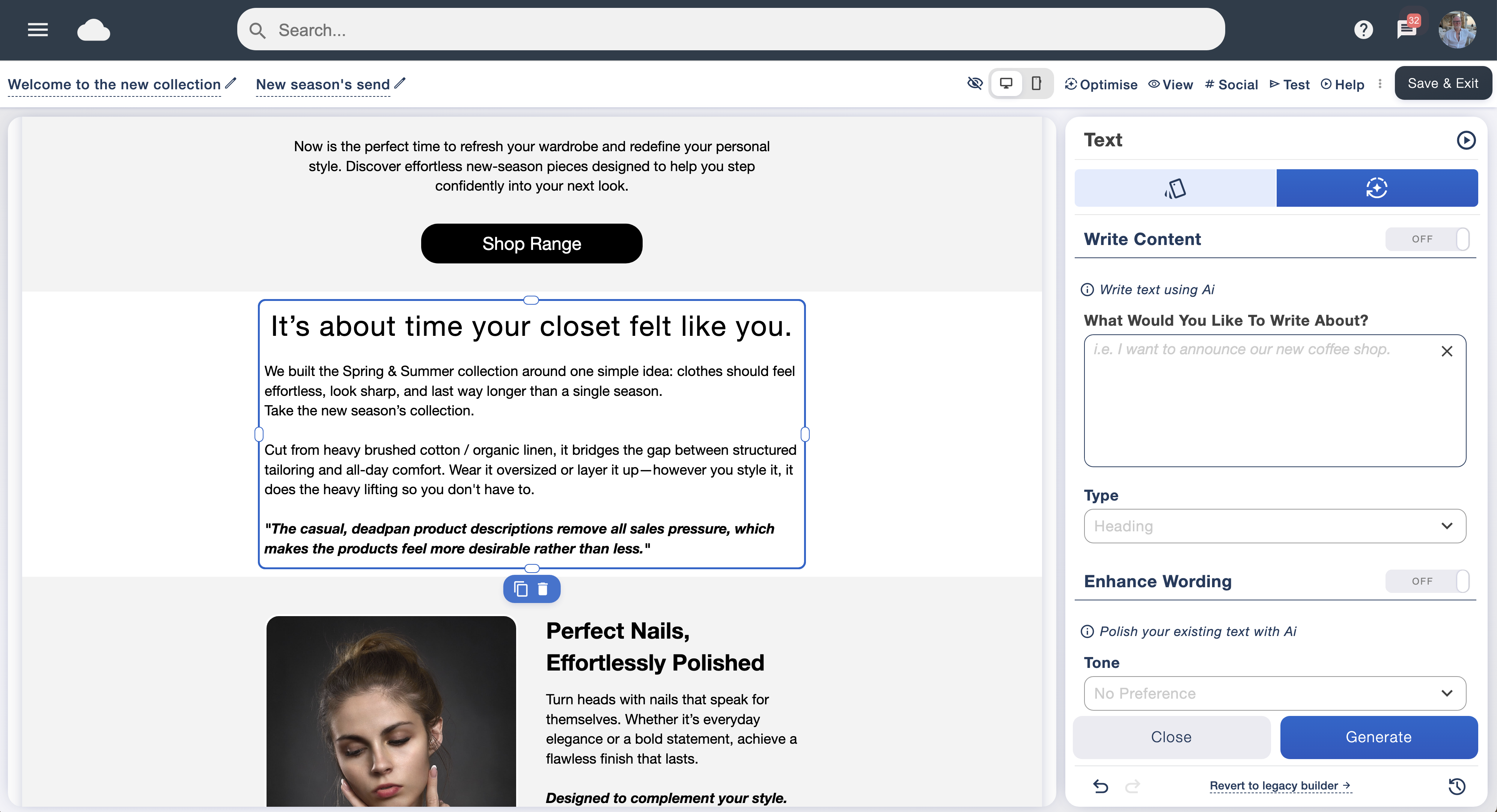Image resolution: width=1497 pixels, height=812 pixels.
Task: Switch to the style design tab
Action: pos(1175,188)
